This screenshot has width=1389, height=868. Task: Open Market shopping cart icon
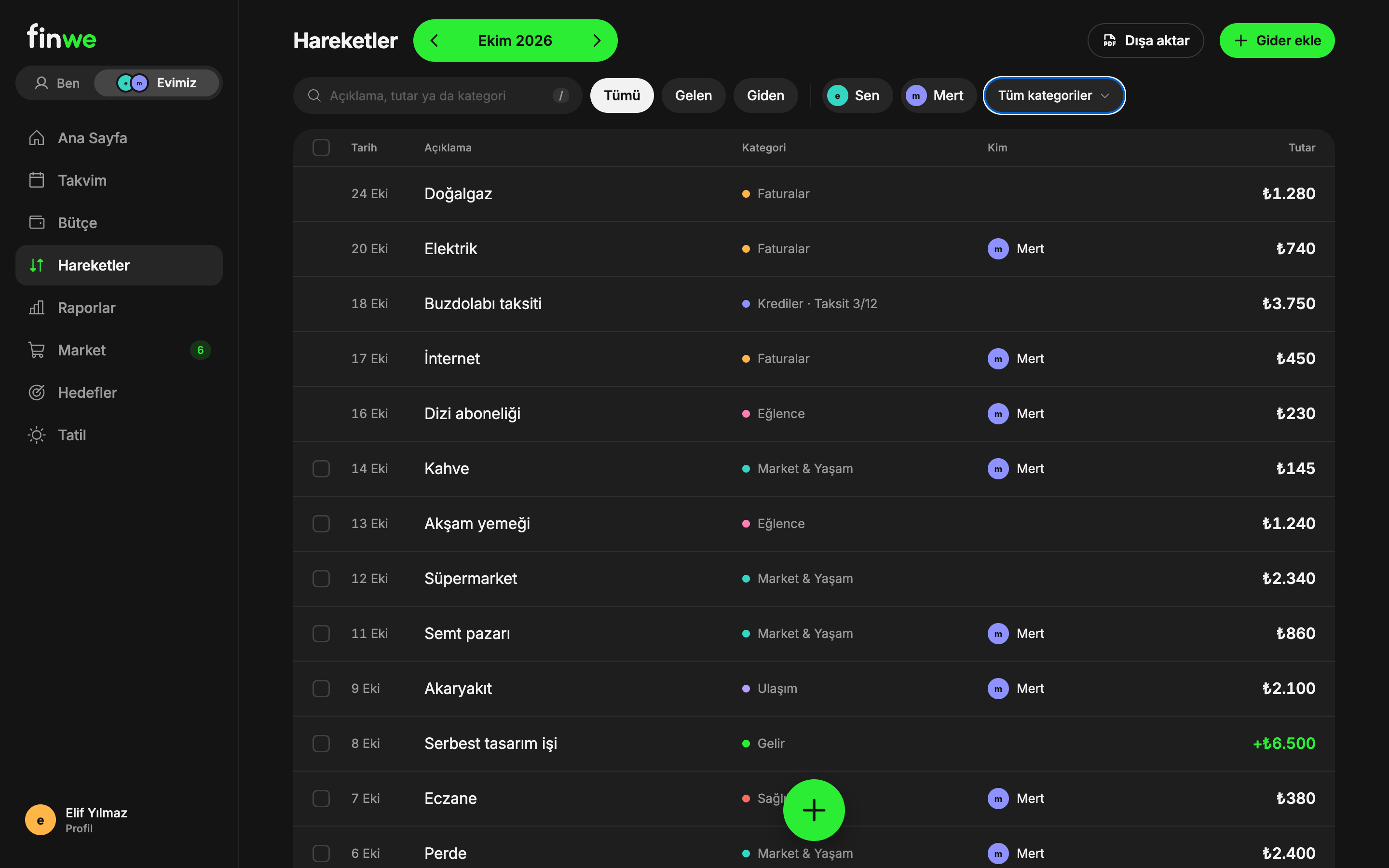(37, 350)
